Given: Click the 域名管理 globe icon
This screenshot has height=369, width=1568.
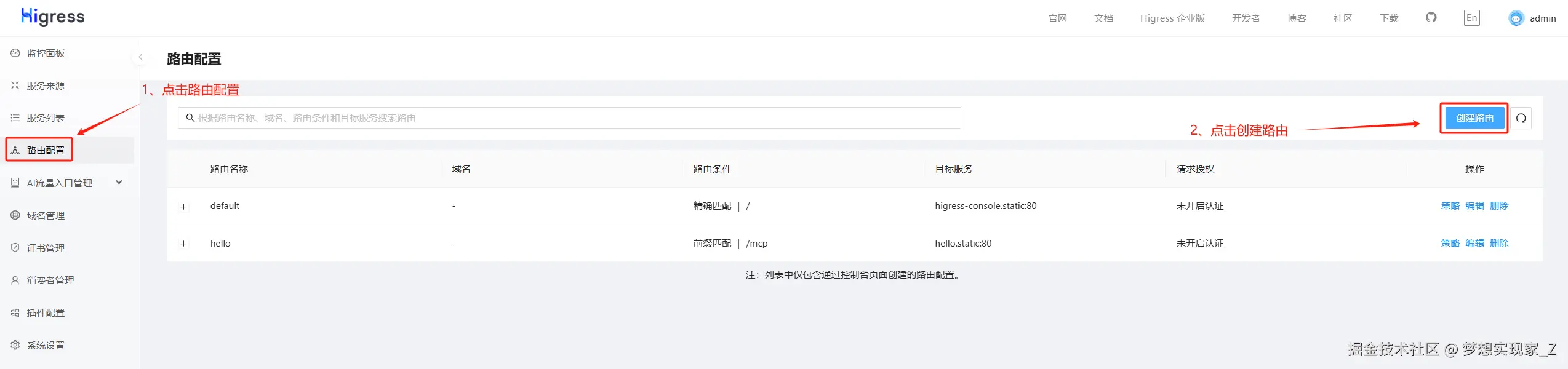Looking at the screenshot, I should (15, 215).
